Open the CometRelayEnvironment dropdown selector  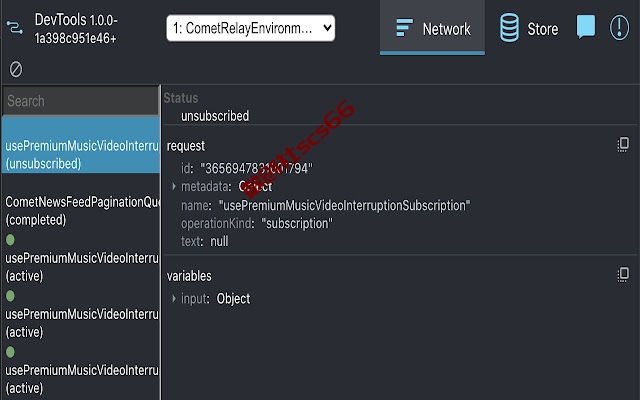coord(251,28)
